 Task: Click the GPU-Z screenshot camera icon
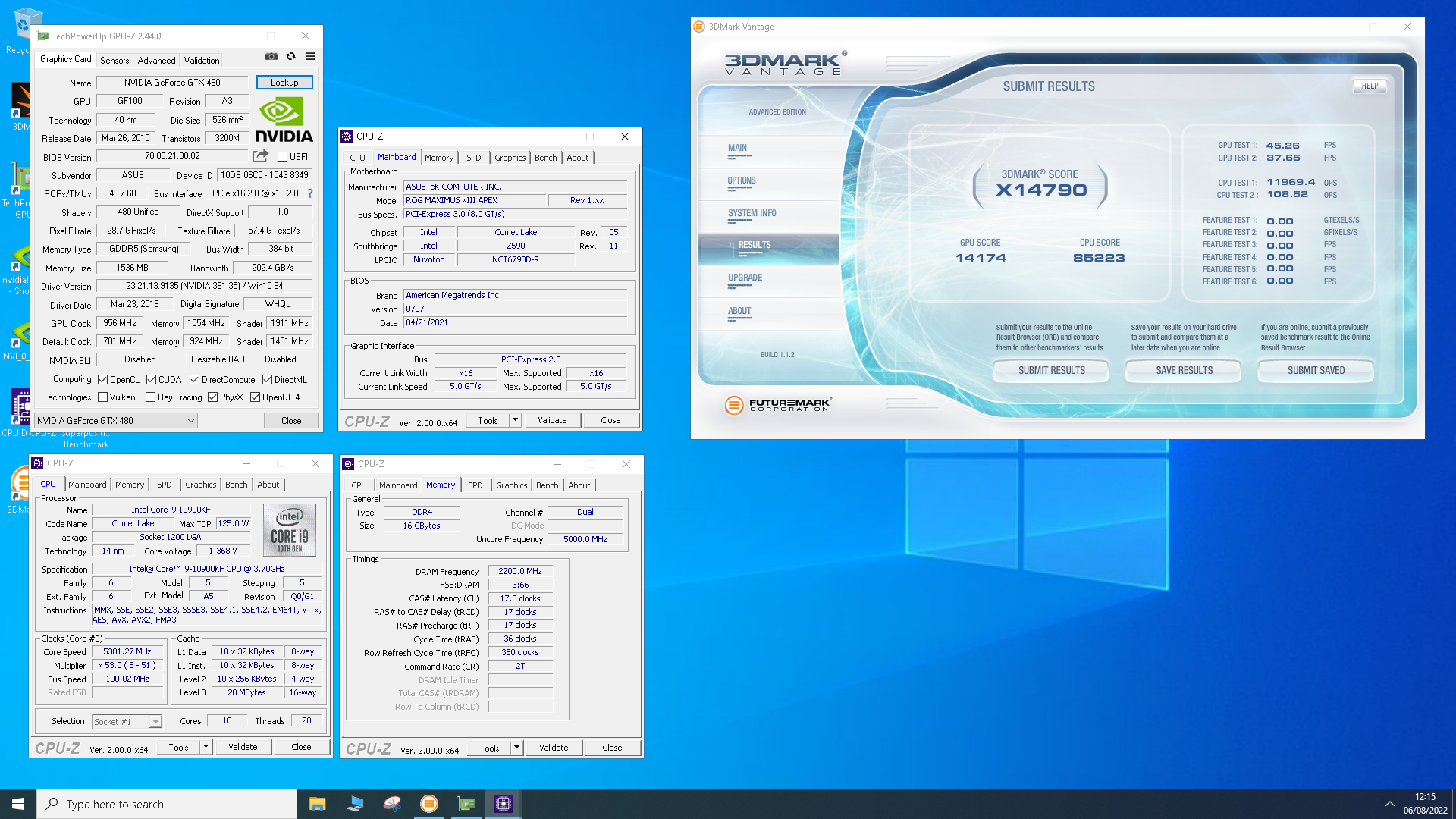(271, 56)
